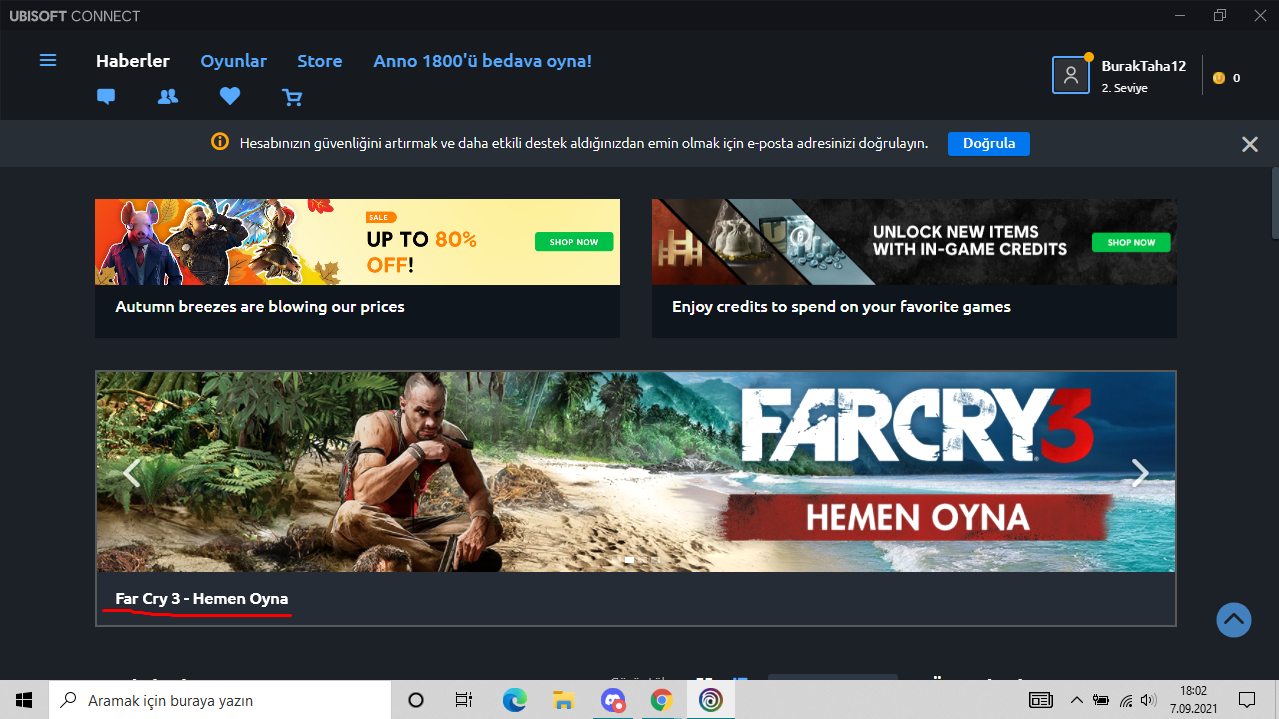Switch to Oyunlar tab
Screen dimensions: 1279x719
click(x=234, y=61)
